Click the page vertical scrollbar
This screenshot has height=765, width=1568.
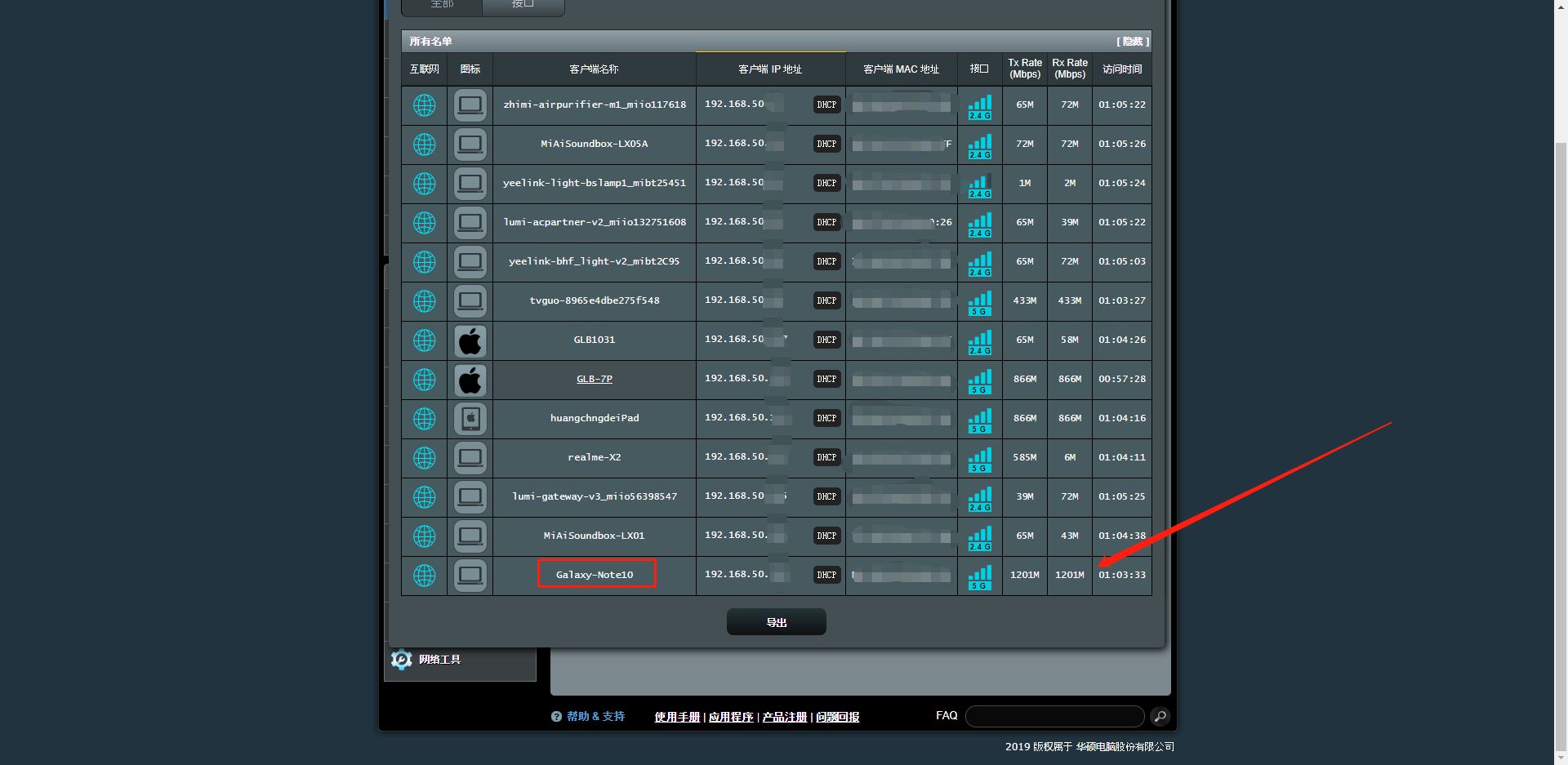click(x=1561, y=383)
